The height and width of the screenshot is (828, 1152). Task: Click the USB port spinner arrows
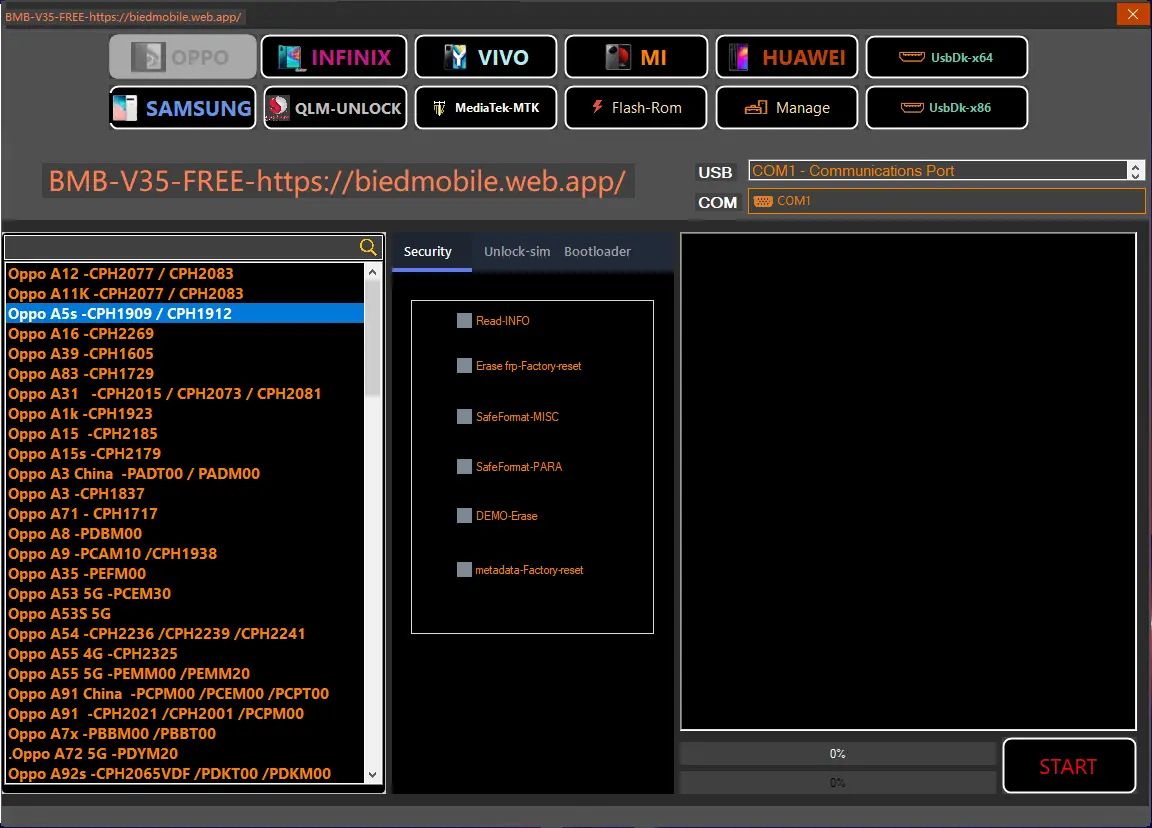tap(1136, 170)
